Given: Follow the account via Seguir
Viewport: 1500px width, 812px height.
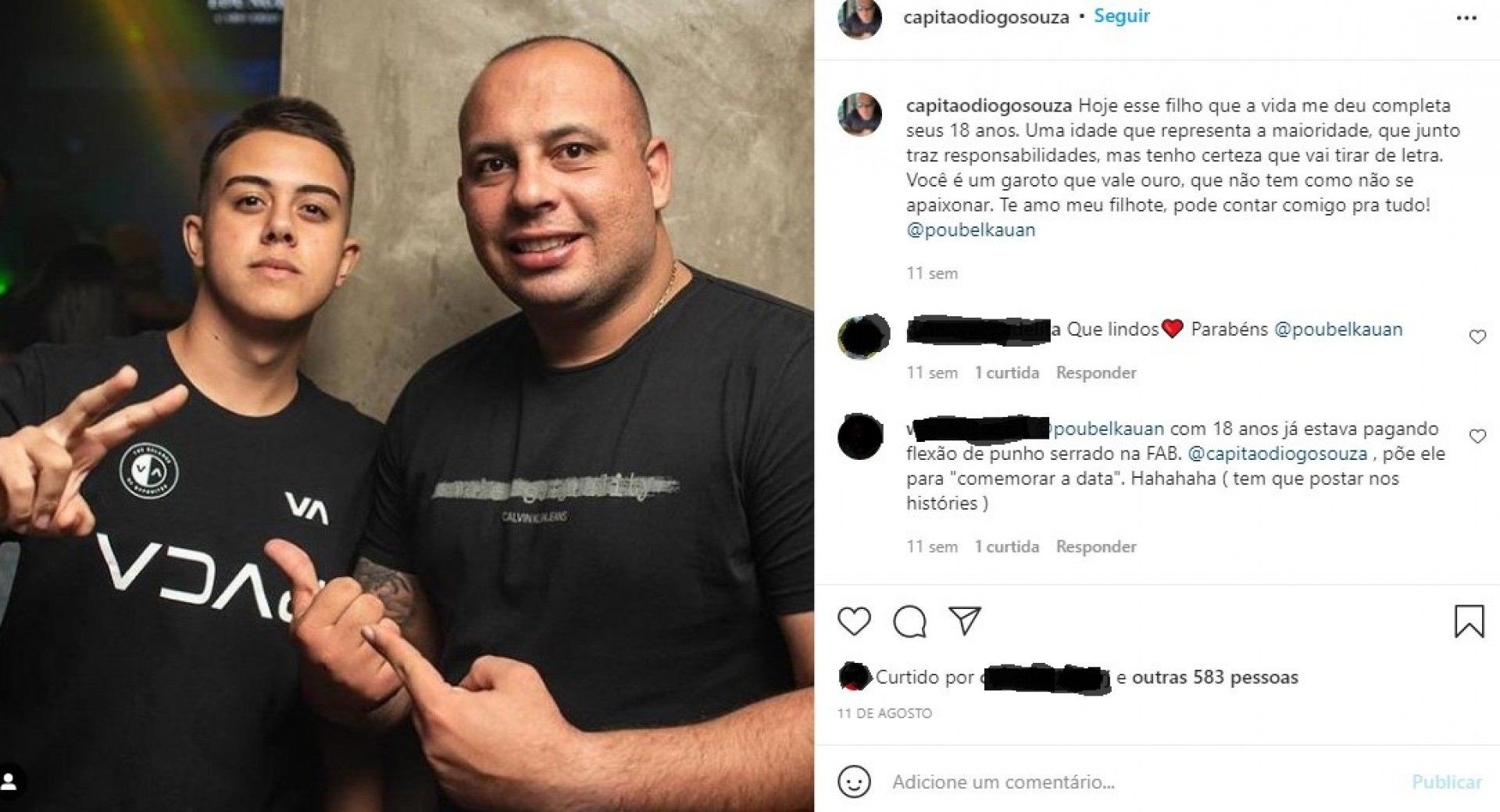Looking at the screenshot, I should 1121,16.
